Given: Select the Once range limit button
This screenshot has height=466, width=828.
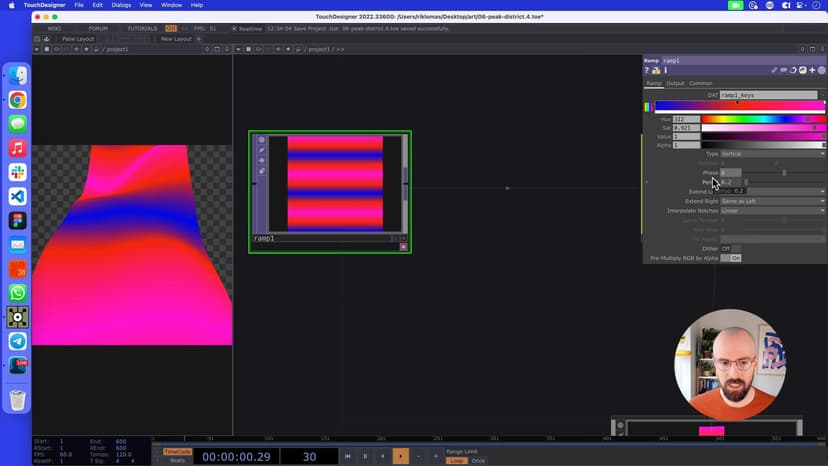Looking at the screenshot, I should click(478, 461).
